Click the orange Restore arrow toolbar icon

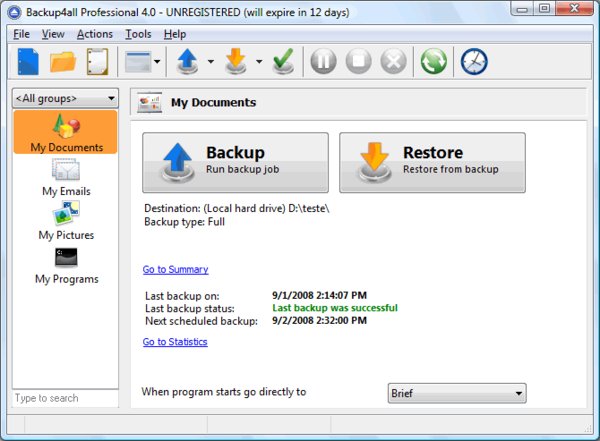[x=235, y=61]
